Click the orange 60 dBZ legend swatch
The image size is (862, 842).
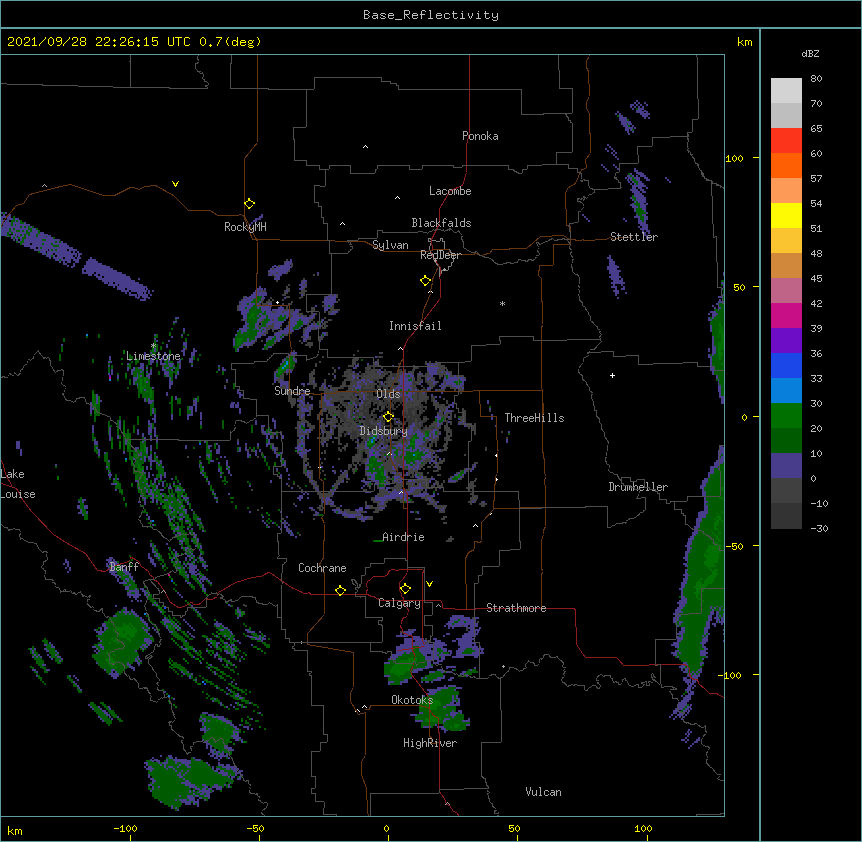[786, 165]
